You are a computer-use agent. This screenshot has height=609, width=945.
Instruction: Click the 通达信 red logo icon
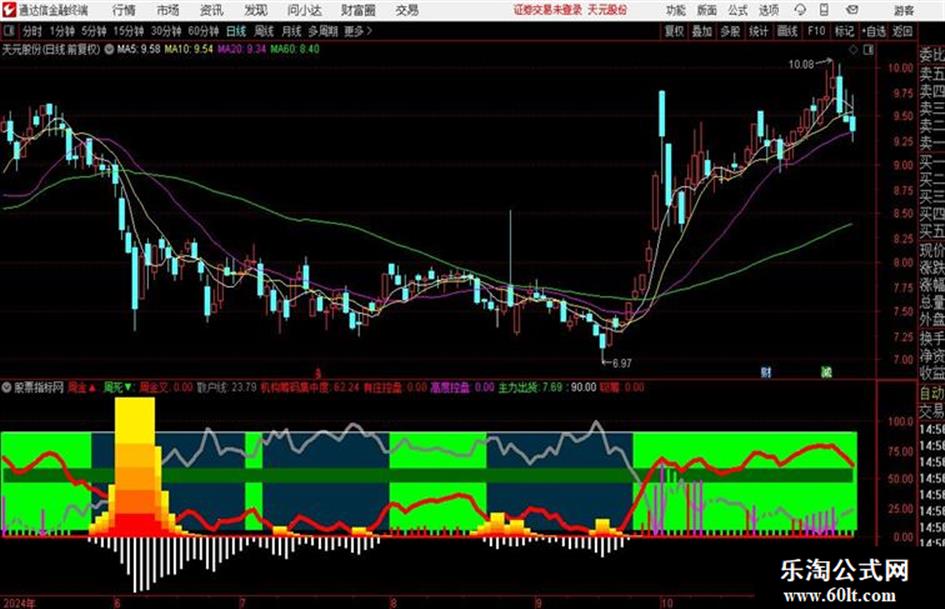click(x=9, y=10)
